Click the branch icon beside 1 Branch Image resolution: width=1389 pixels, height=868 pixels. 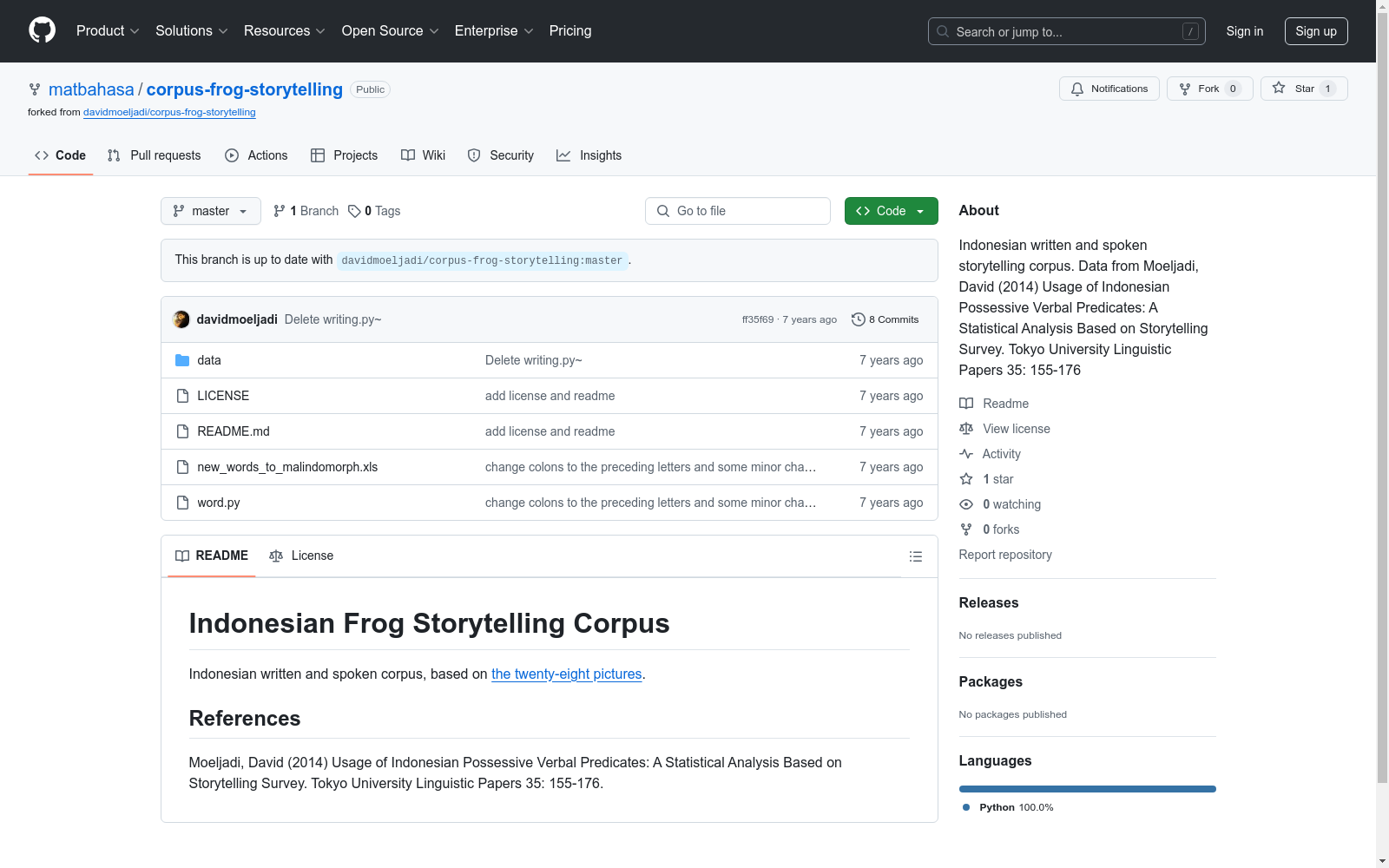click(280, 211)
